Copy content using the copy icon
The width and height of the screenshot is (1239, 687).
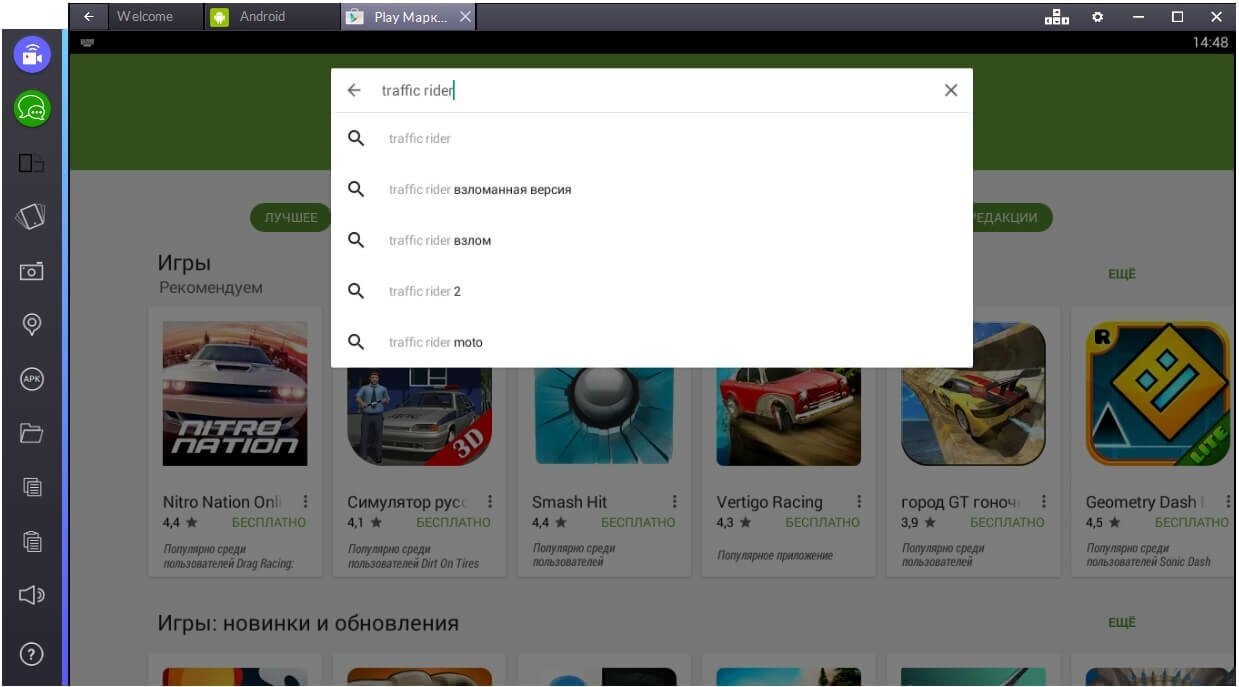click(31, 488)
